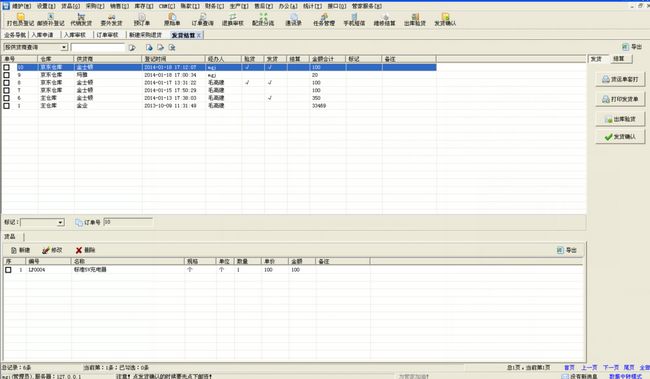Click the 手机短信 toolbar icon
The image size is (650, 379).
[354, 19]
